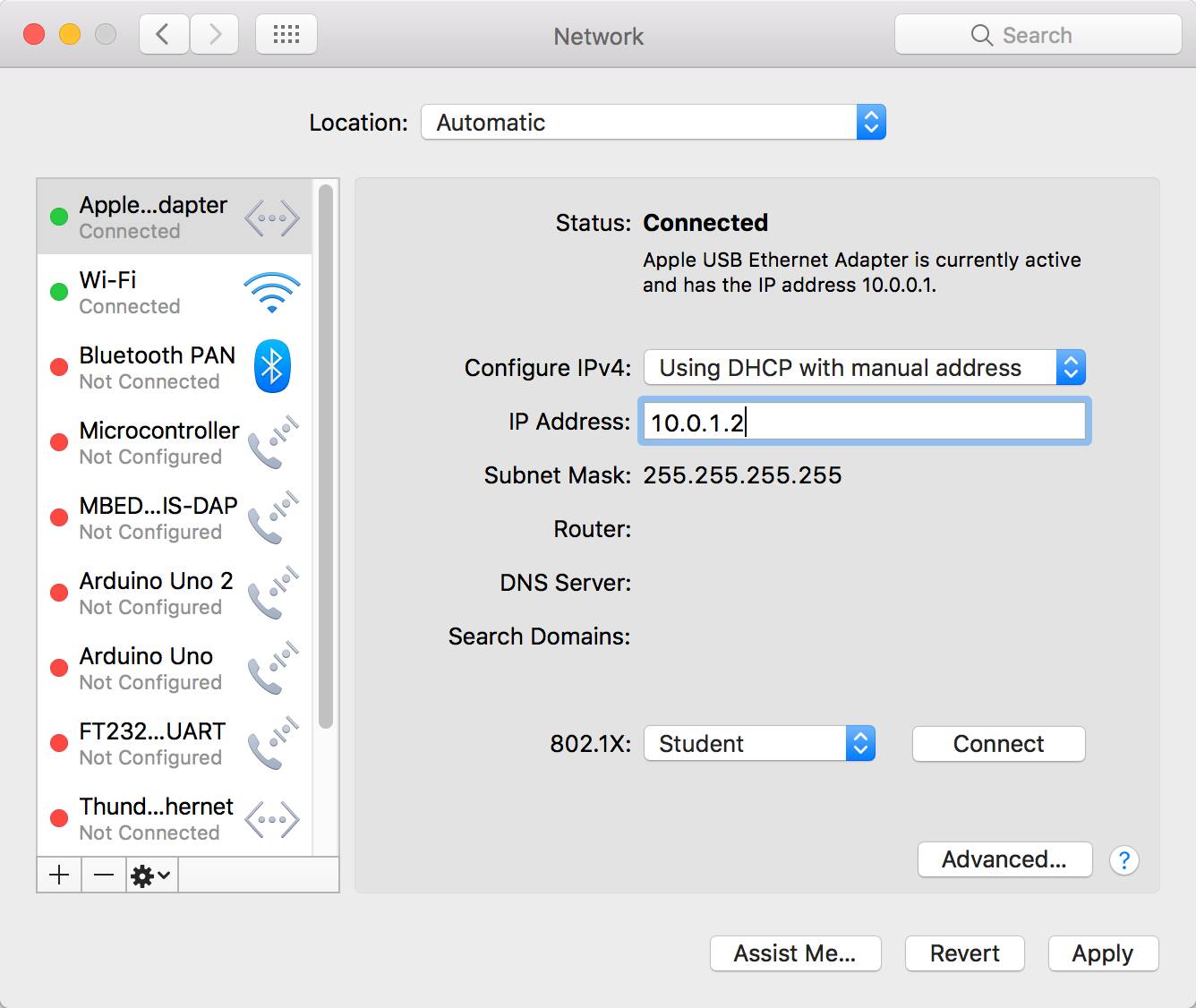
Task: Expand the Configure IPv4 dropdown
Action: 864,368
